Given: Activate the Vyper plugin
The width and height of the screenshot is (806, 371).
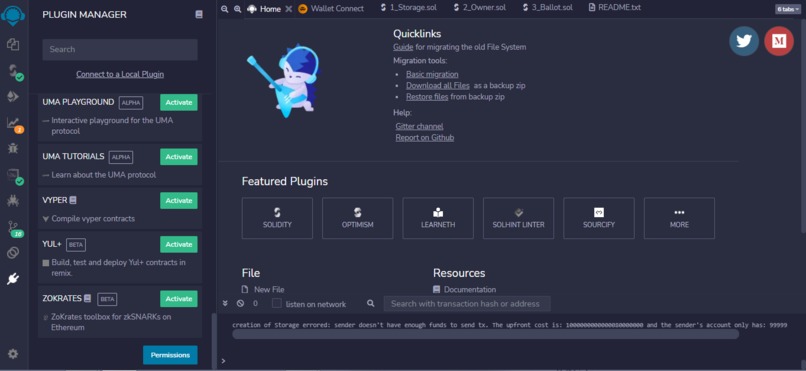Looking at the screenshot, I should [x=178, y=200].
